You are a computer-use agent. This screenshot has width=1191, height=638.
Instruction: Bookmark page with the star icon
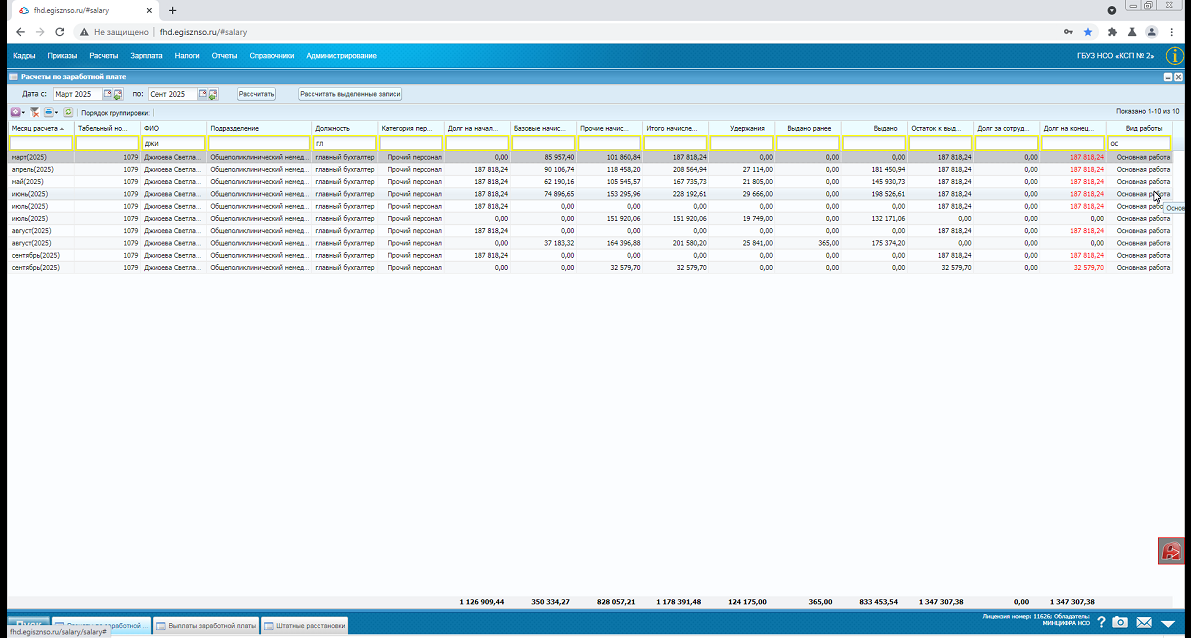coord(1088,32)
